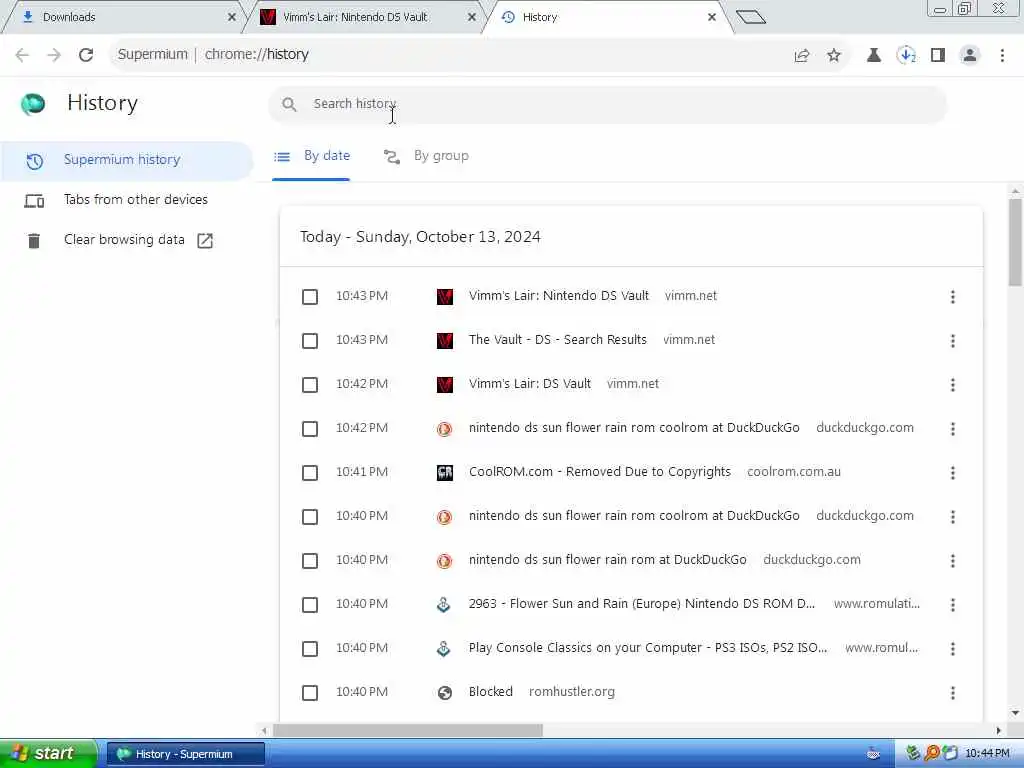Click the CoolROM.com favicon in history list
This screenshot has width=1024, height=768.
pos(445,473)
